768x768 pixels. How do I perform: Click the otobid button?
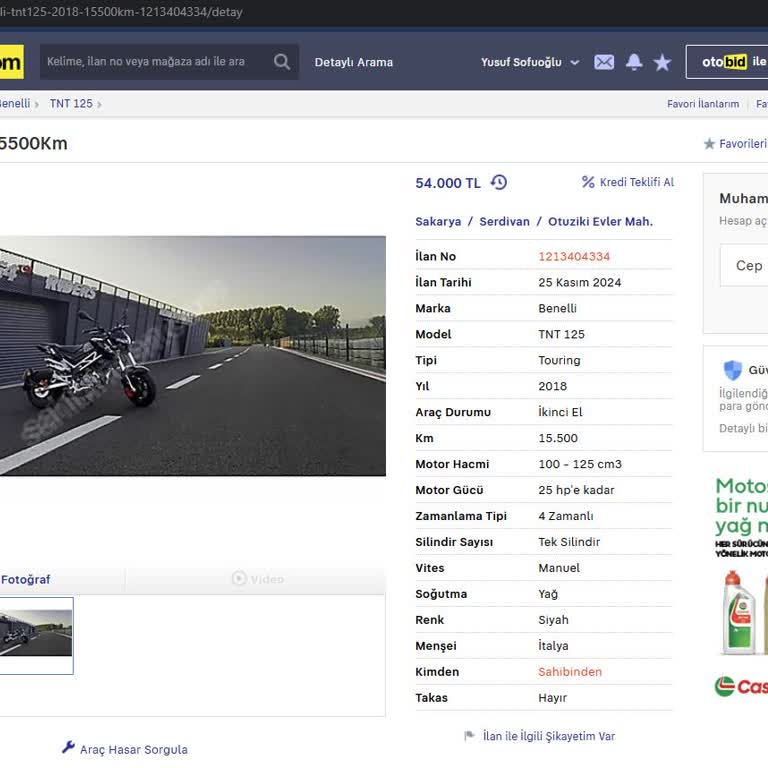[727, 62]
